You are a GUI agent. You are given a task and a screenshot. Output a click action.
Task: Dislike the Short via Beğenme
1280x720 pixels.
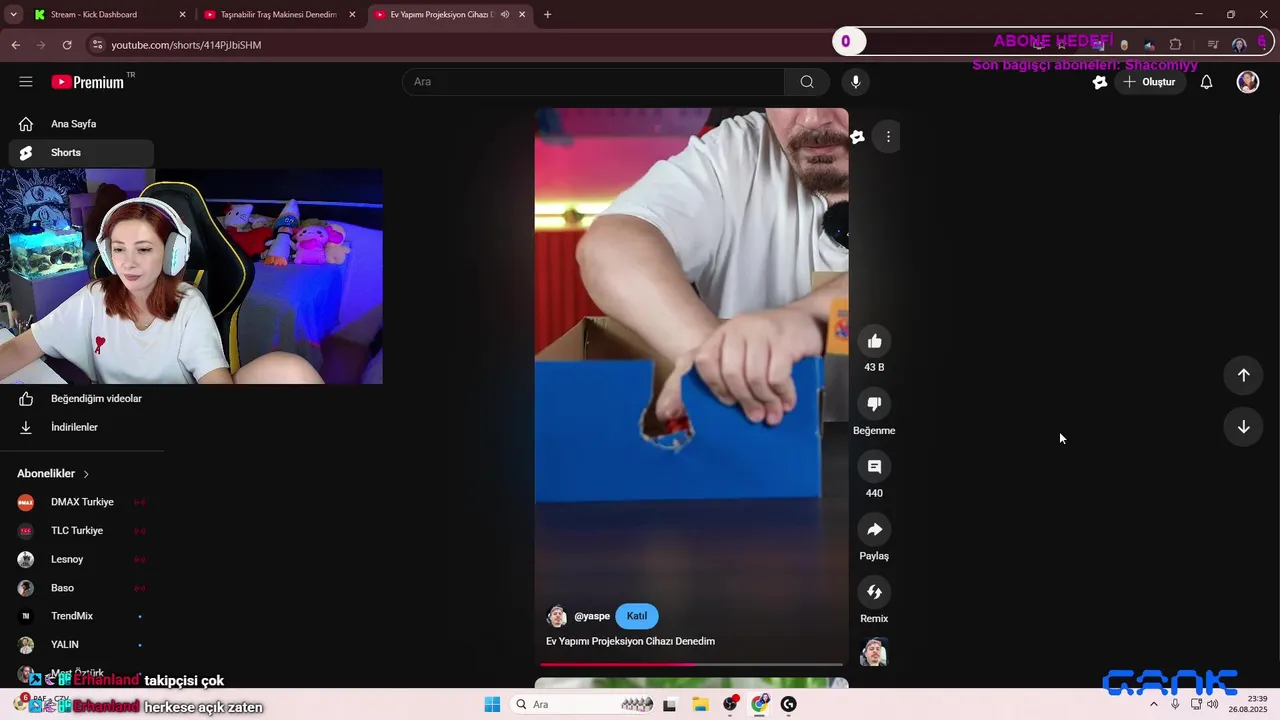coord(874,404)
